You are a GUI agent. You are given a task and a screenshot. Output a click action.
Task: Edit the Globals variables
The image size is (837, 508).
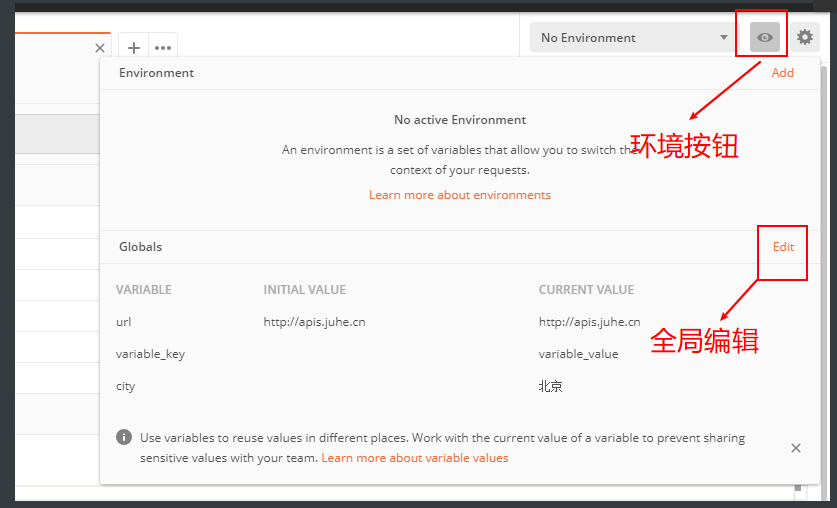point(783,247)
